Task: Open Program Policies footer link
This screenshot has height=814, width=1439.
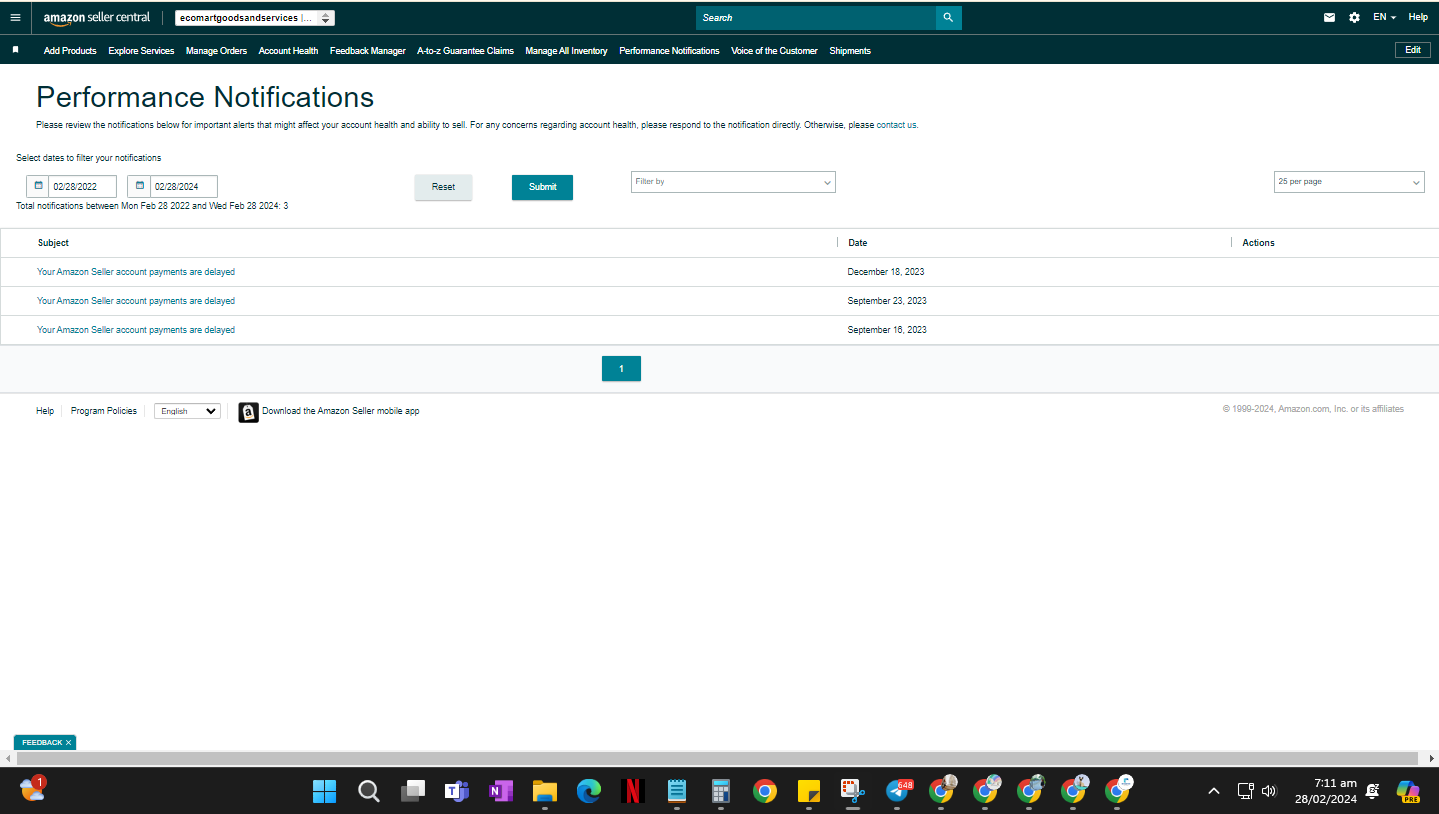Action: tap(104, 411)
